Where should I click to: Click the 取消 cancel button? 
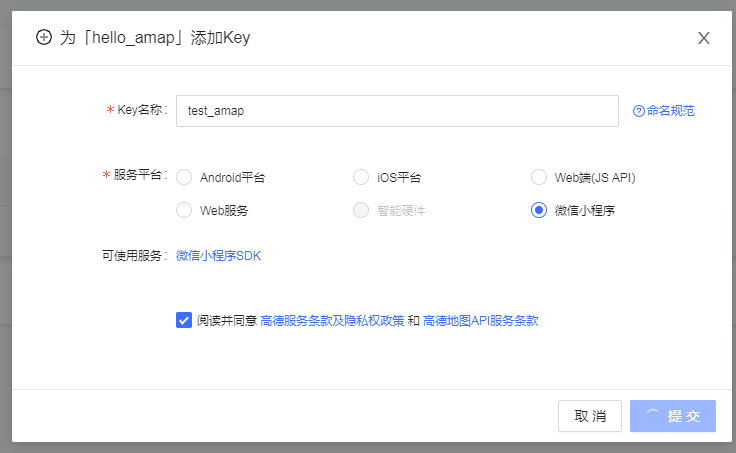[x=590, y=416]
